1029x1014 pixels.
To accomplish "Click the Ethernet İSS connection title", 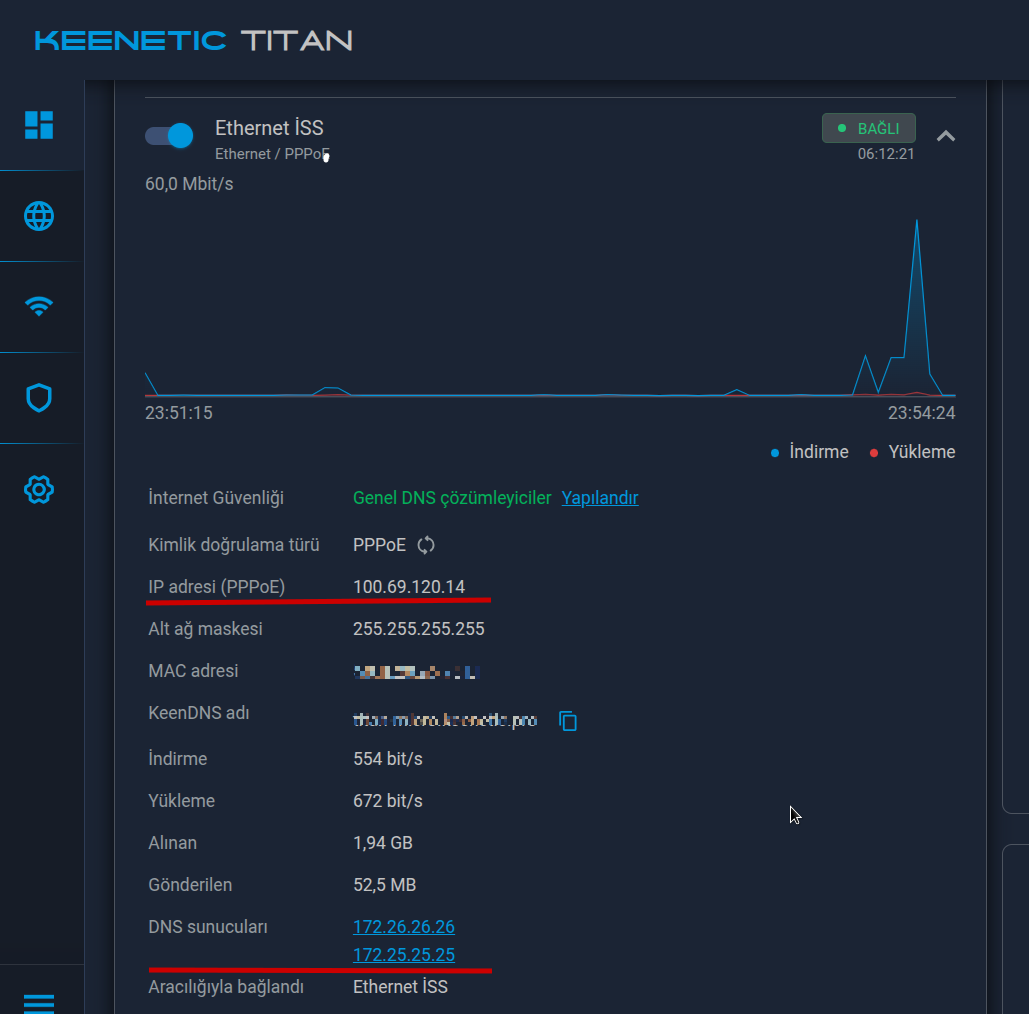I will point(269,128).
